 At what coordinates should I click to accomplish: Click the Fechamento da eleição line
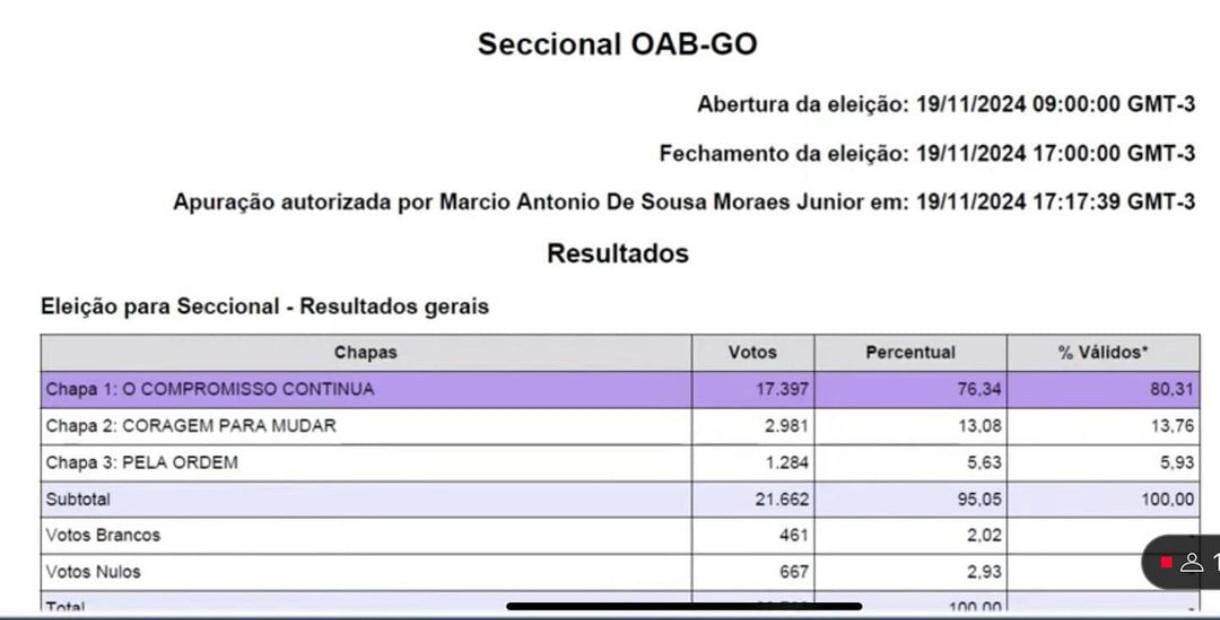pyautogui.click(x=926, y=154)
